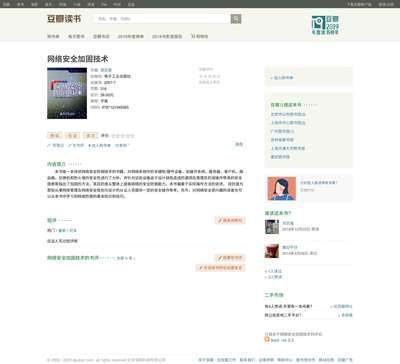This screenshot has width=400, height=364.
Task: Click 帮助中心 in the footer
Action: click(x=284, y=360)
